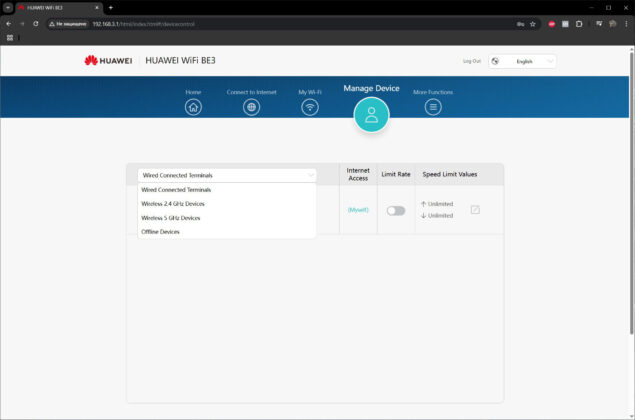The height and width of the screenshot is (420, 635).
Task: Open browser extensions puzzle icon
Action: pos(579,24)
